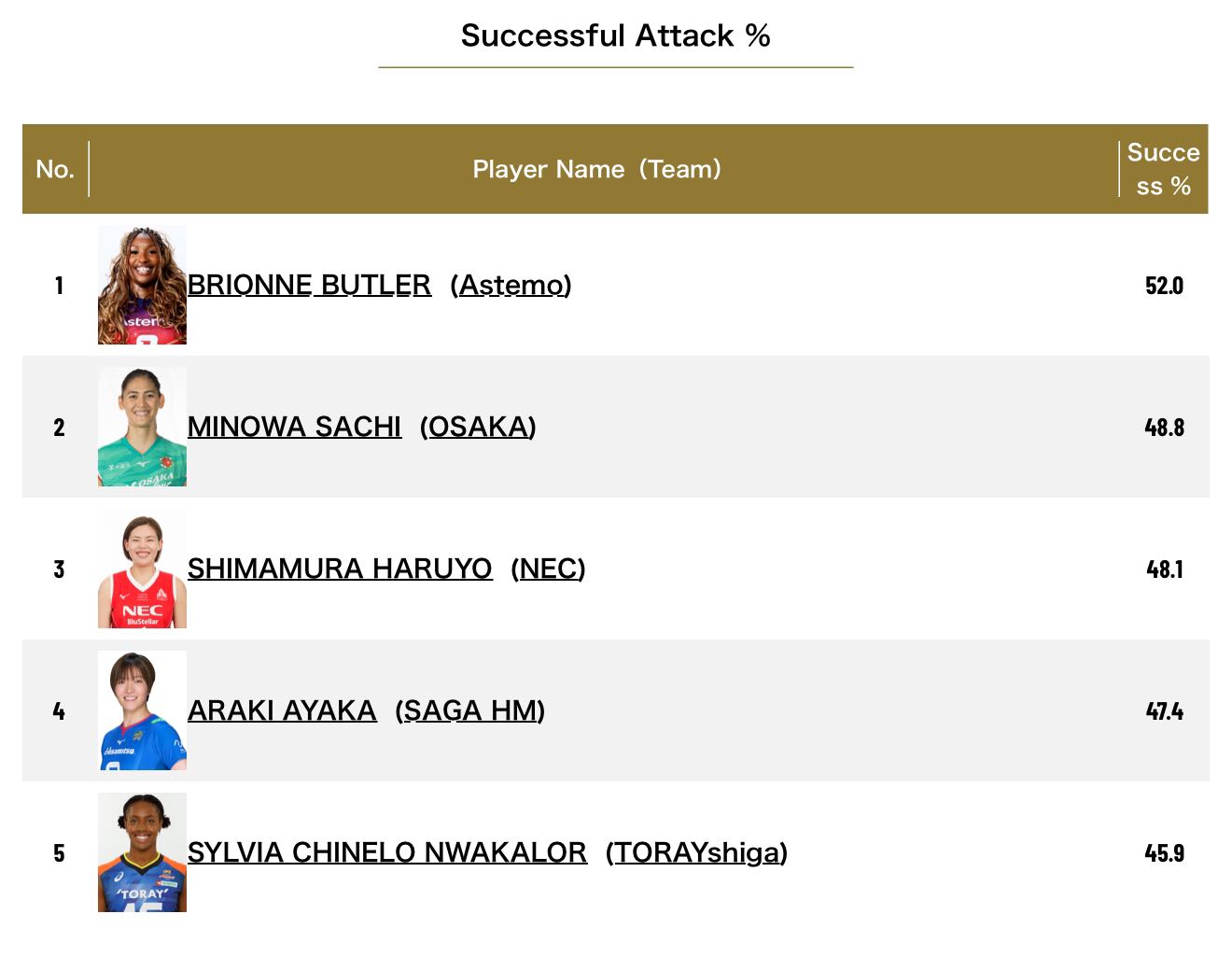Viewport: 1232px width, 956px height.
Task: Open the SYLVIA CHINELO NWAKALOR player link
Action: 387,852
